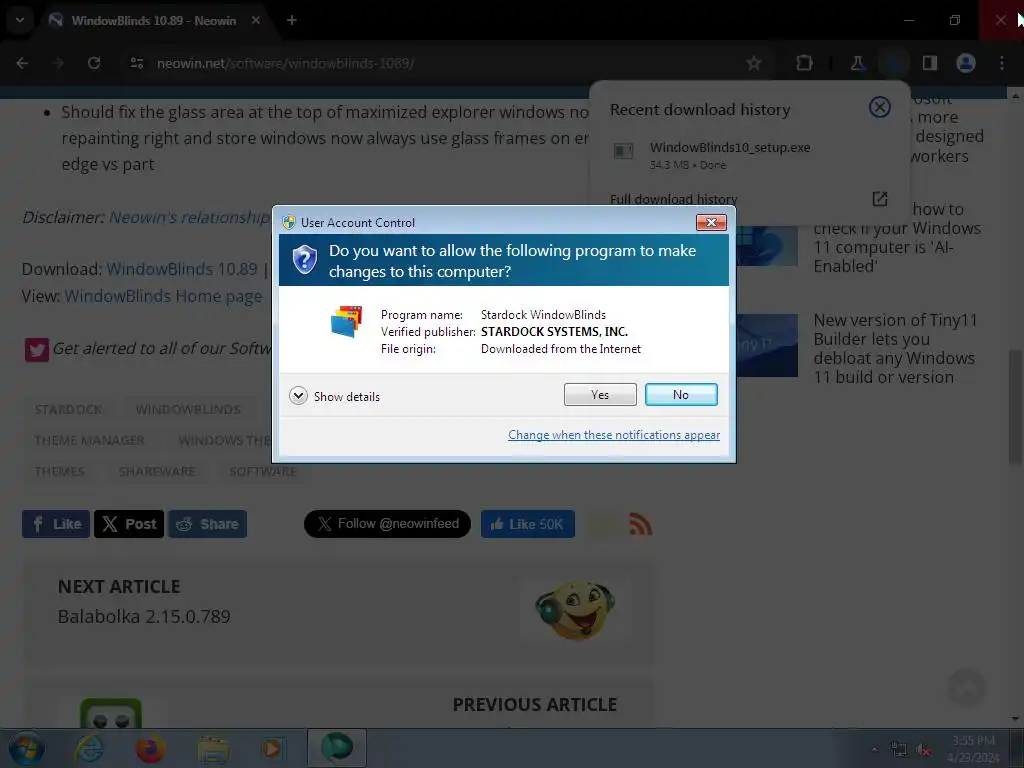Show hidden tray icons arrow
This screenshot has height=768, width=1024.
[874, 749]
